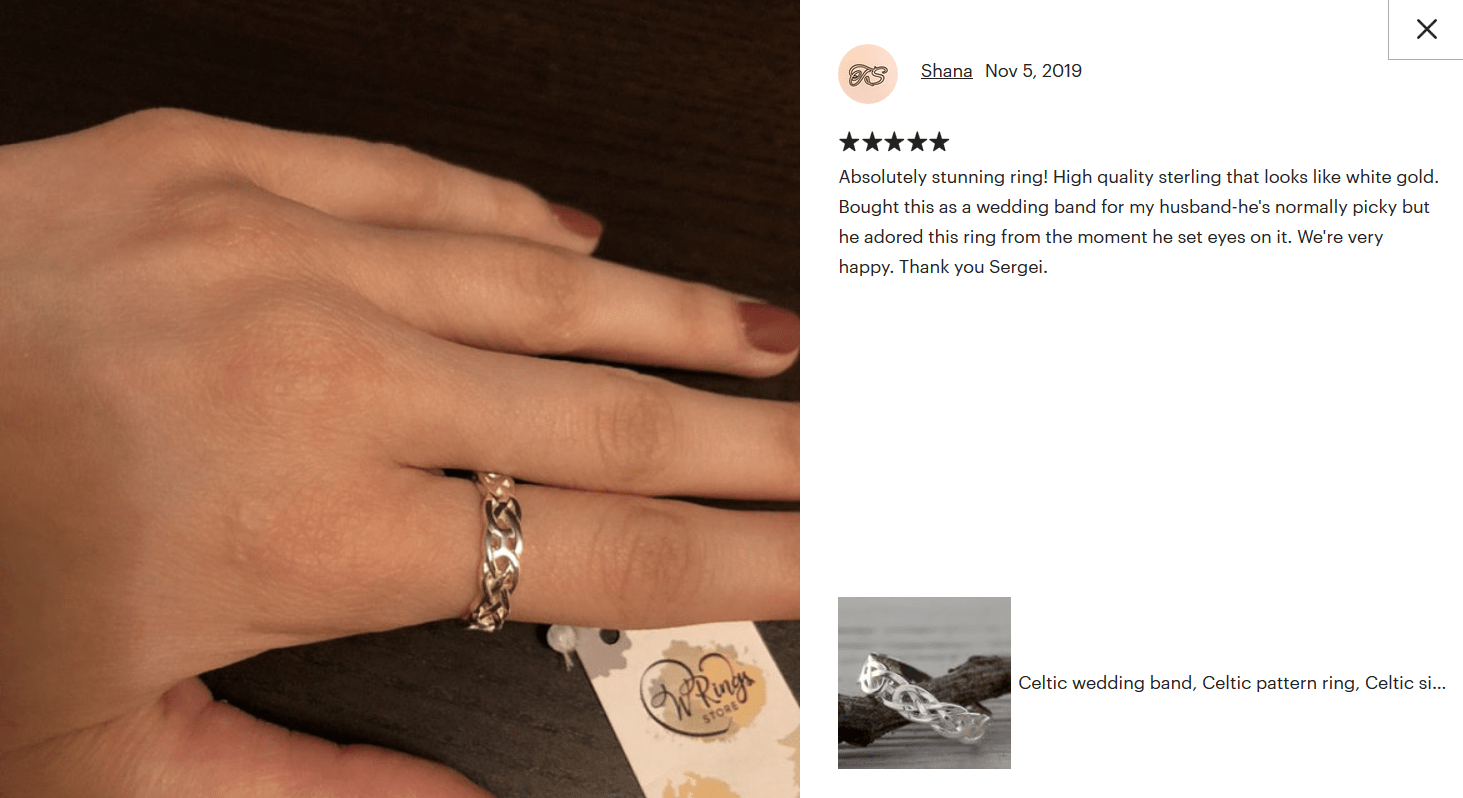Click the white plastic tag fastener near the ring
Viewport: 1463px width, 798px height.
[560, 644]
